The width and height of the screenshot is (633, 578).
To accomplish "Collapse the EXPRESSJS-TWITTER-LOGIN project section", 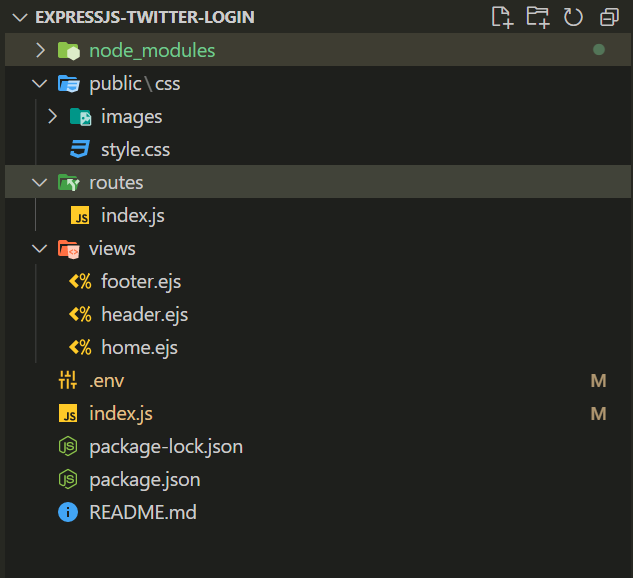I will pyautogui.click(x=17, y=17).
